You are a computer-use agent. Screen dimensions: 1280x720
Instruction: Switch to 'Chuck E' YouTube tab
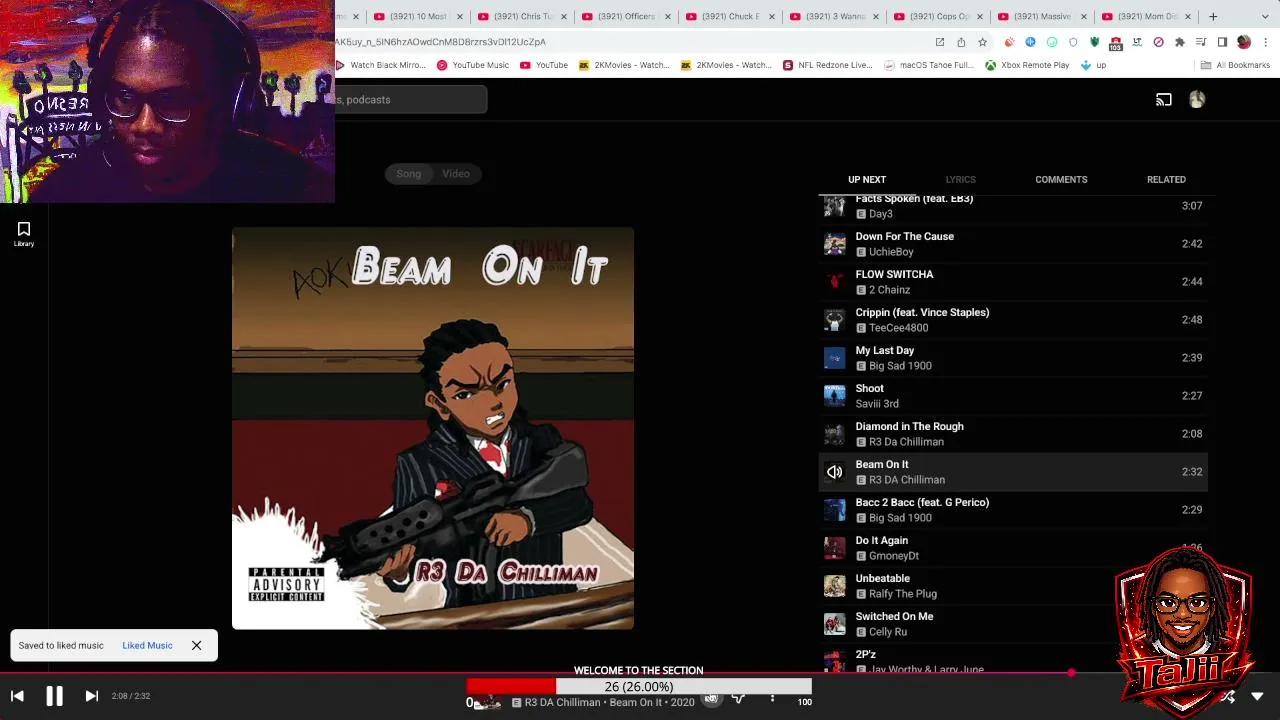[x=728, y=16]
